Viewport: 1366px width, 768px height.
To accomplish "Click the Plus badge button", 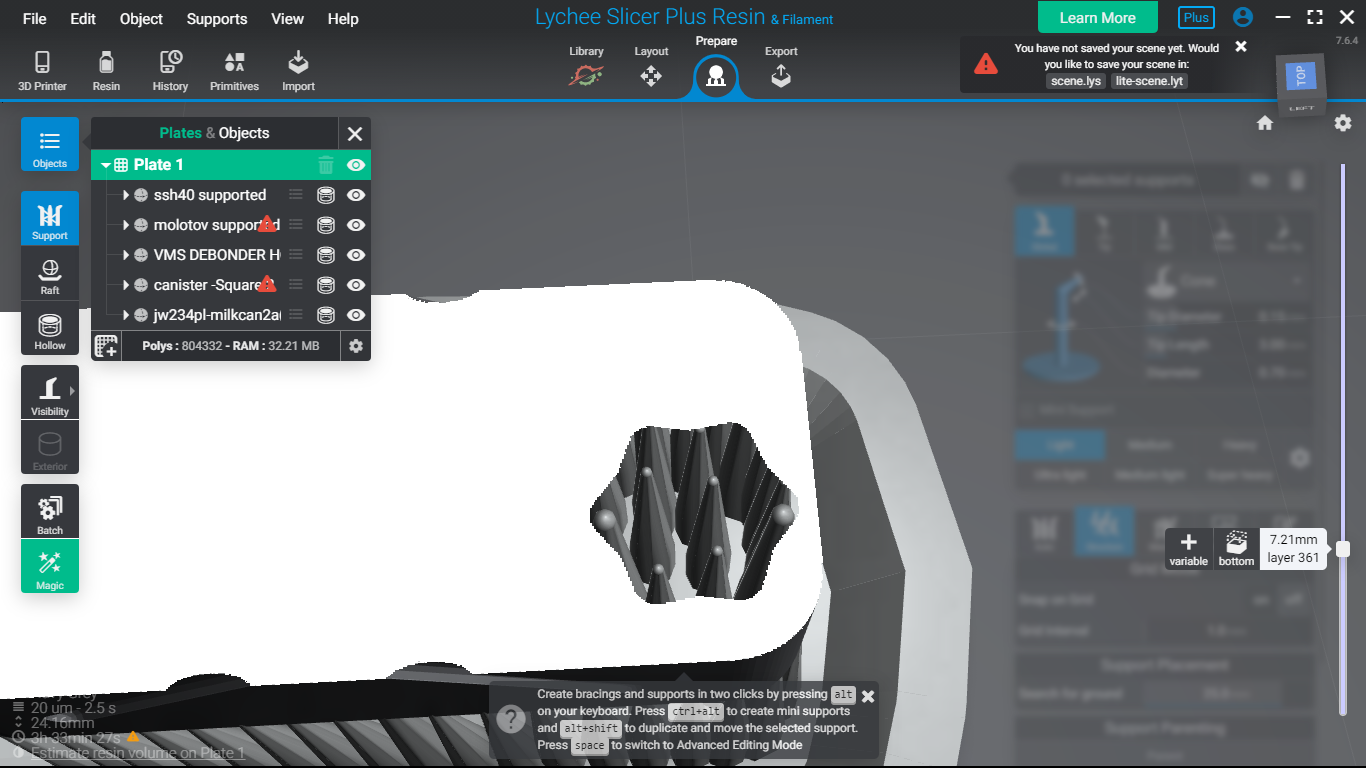I will 1196,17.
